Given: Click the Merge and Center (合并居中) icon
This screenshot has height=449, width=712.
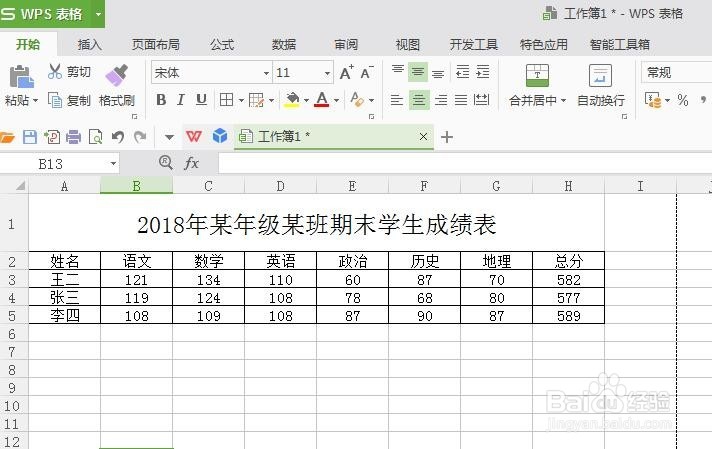Looking at the screenshot, I should (537, 75).
